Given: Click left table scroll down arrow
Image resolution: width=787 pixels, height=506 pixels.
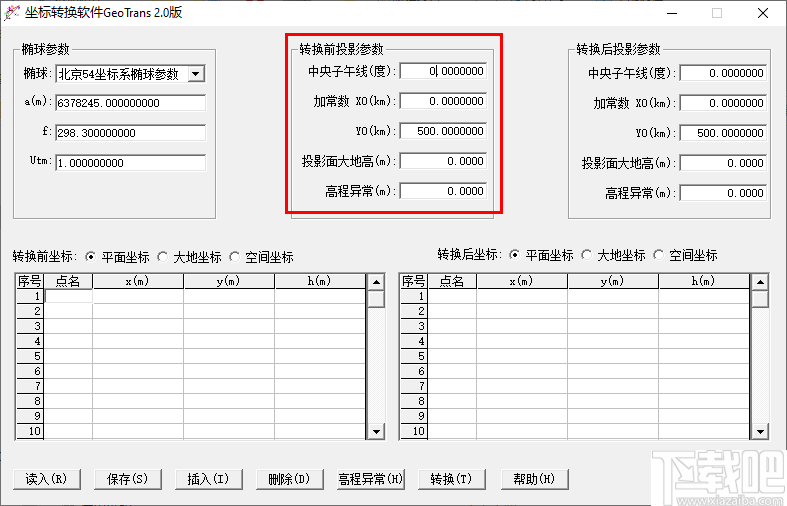Looking at the screenshot, I should tap(376, 431).
